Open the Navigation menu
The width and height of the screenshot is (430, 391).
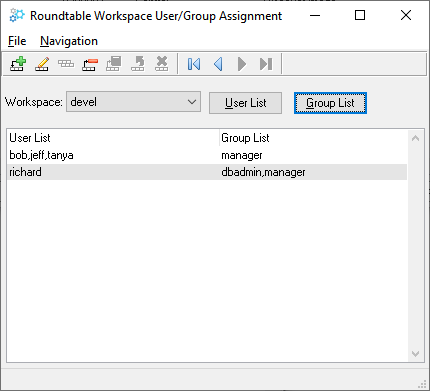coord(69,41)
